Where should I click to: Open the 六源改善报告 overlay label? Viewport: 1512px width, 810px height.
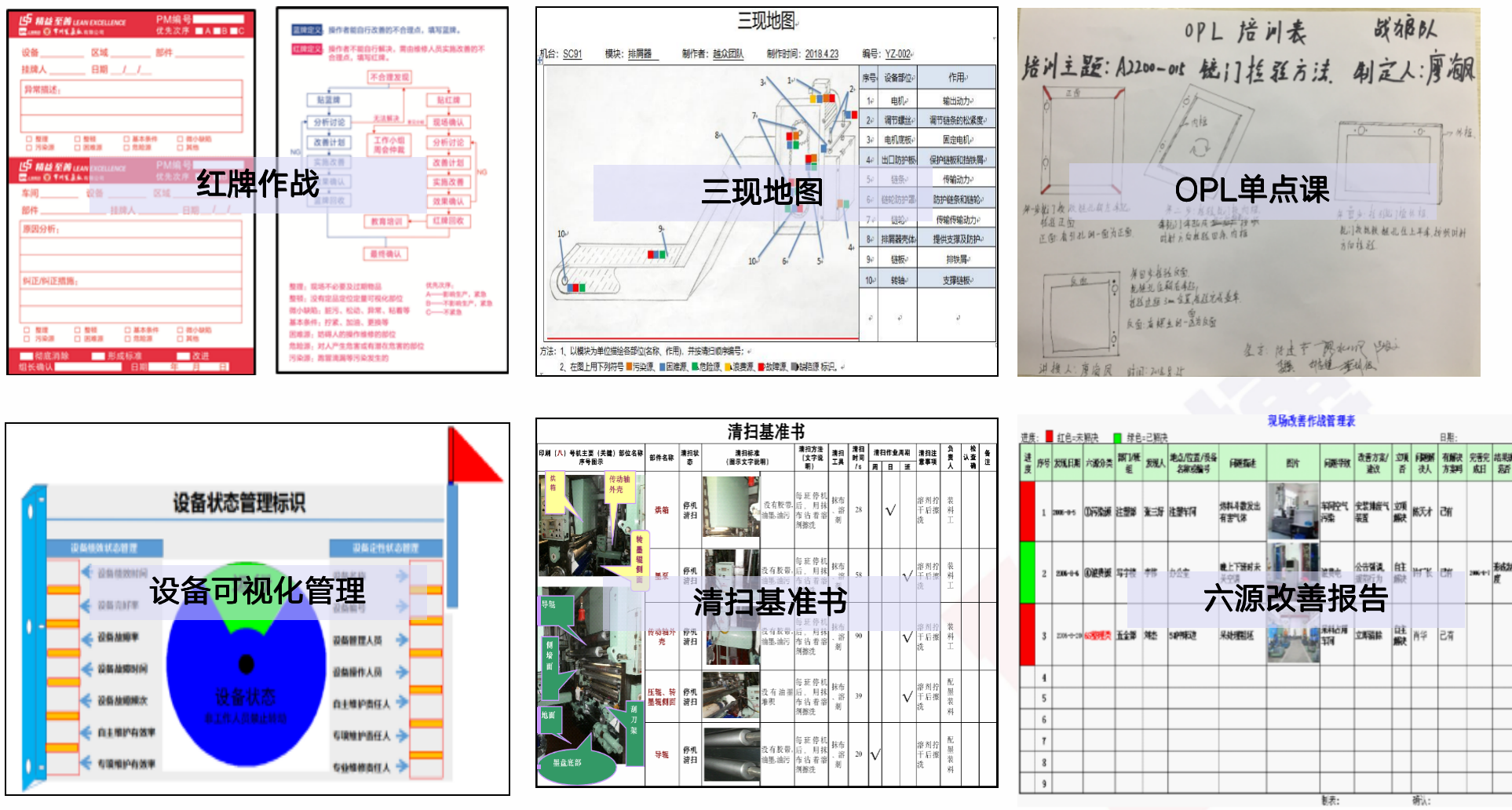1295,599
